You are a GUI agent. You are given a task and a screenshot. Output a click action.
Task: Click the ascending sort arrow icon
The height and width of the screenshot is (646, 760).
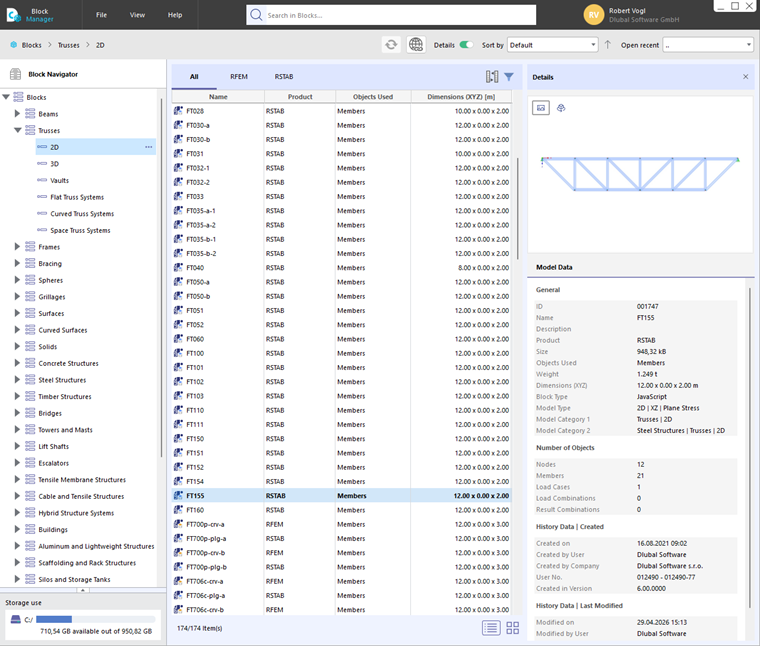608,45
